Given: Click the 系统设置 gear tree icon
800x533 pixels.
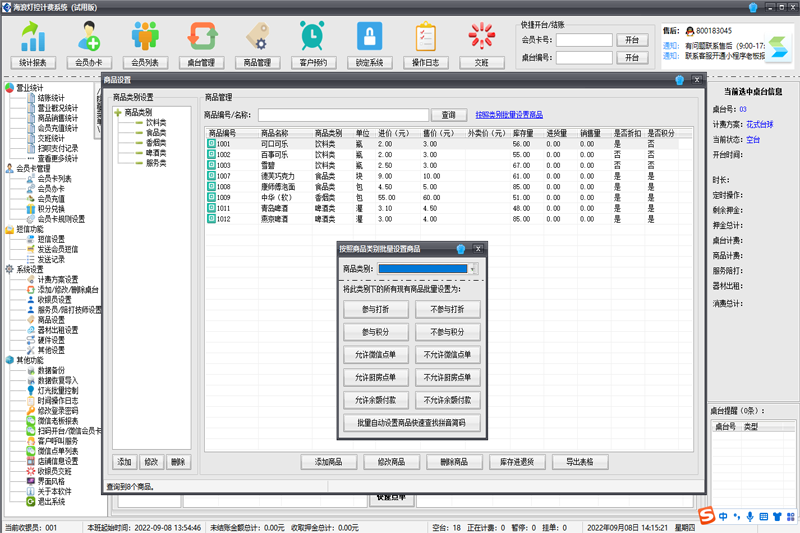Looking at the screenshot, I should [x=10, y=269].
